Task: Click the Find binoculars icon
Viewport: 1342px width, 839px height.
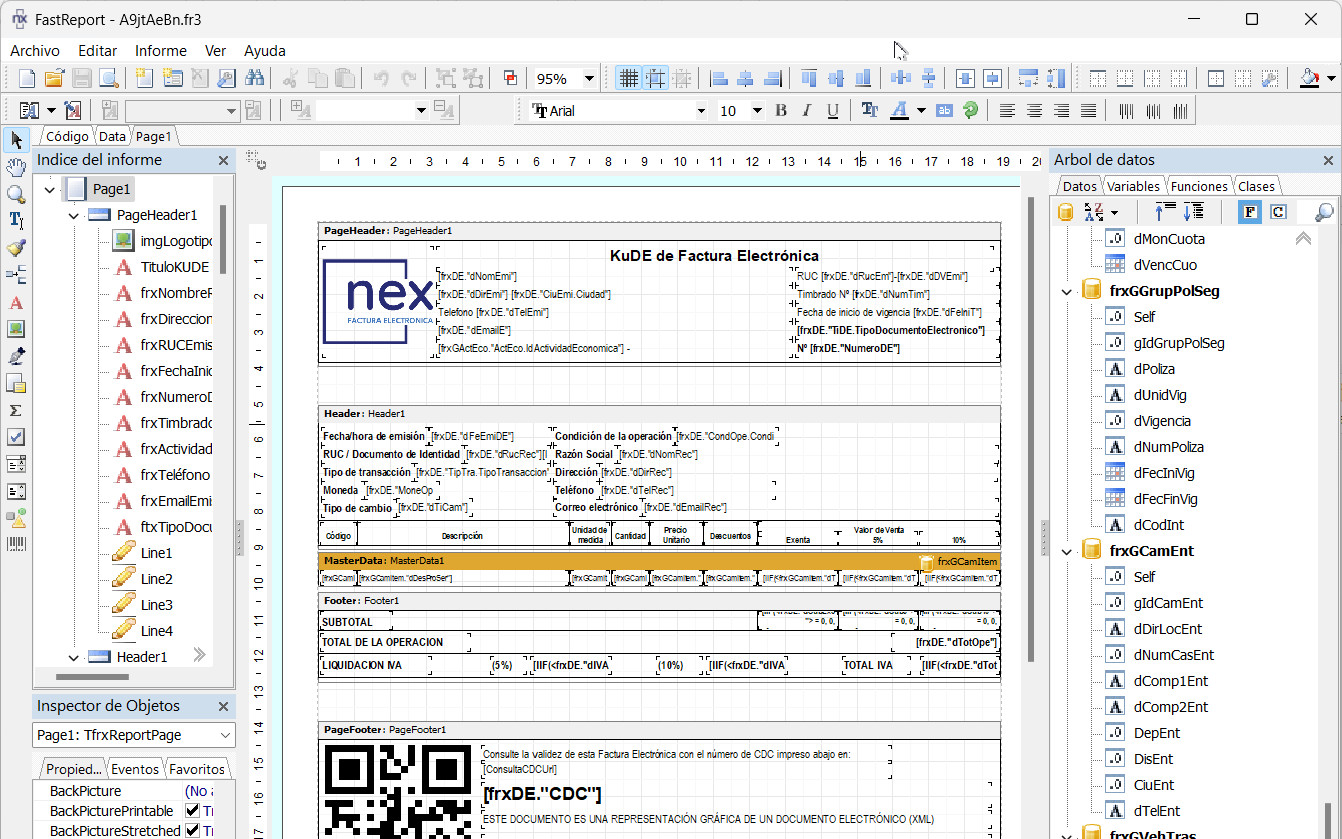Action: point(254,78)
